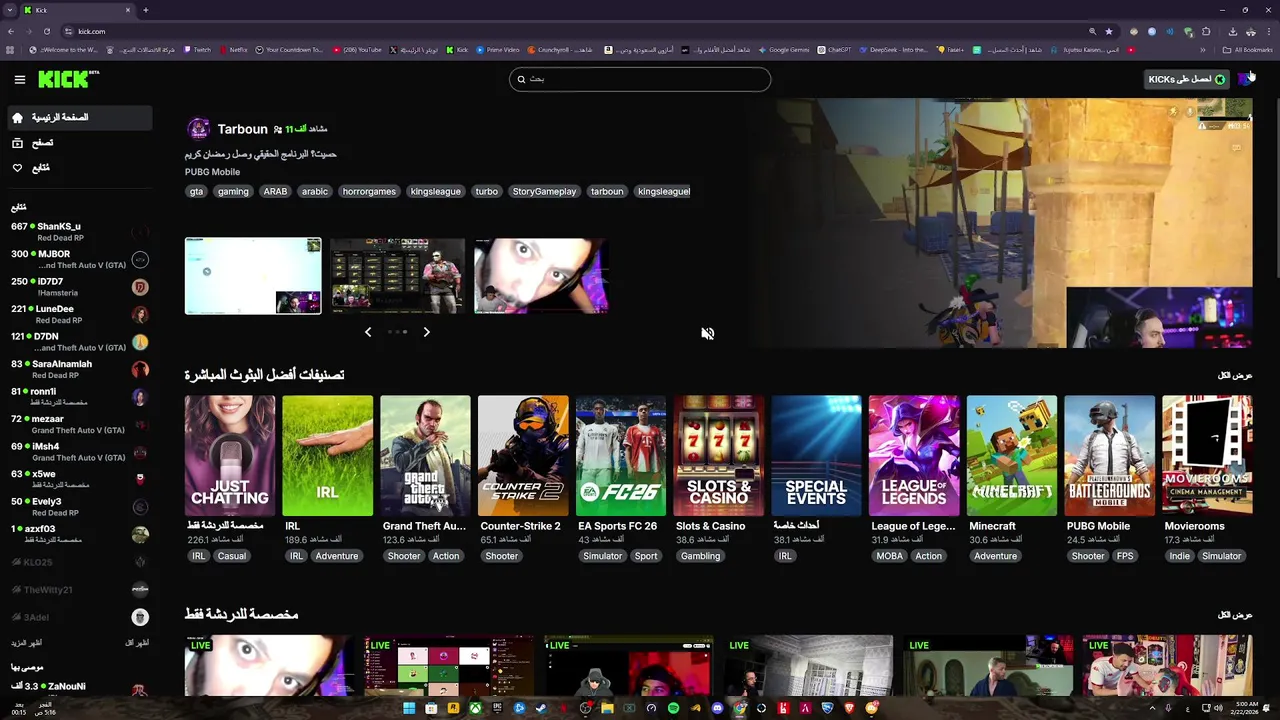Click FPS tag under PUBG Mobile

click(x=1125, y=556)
